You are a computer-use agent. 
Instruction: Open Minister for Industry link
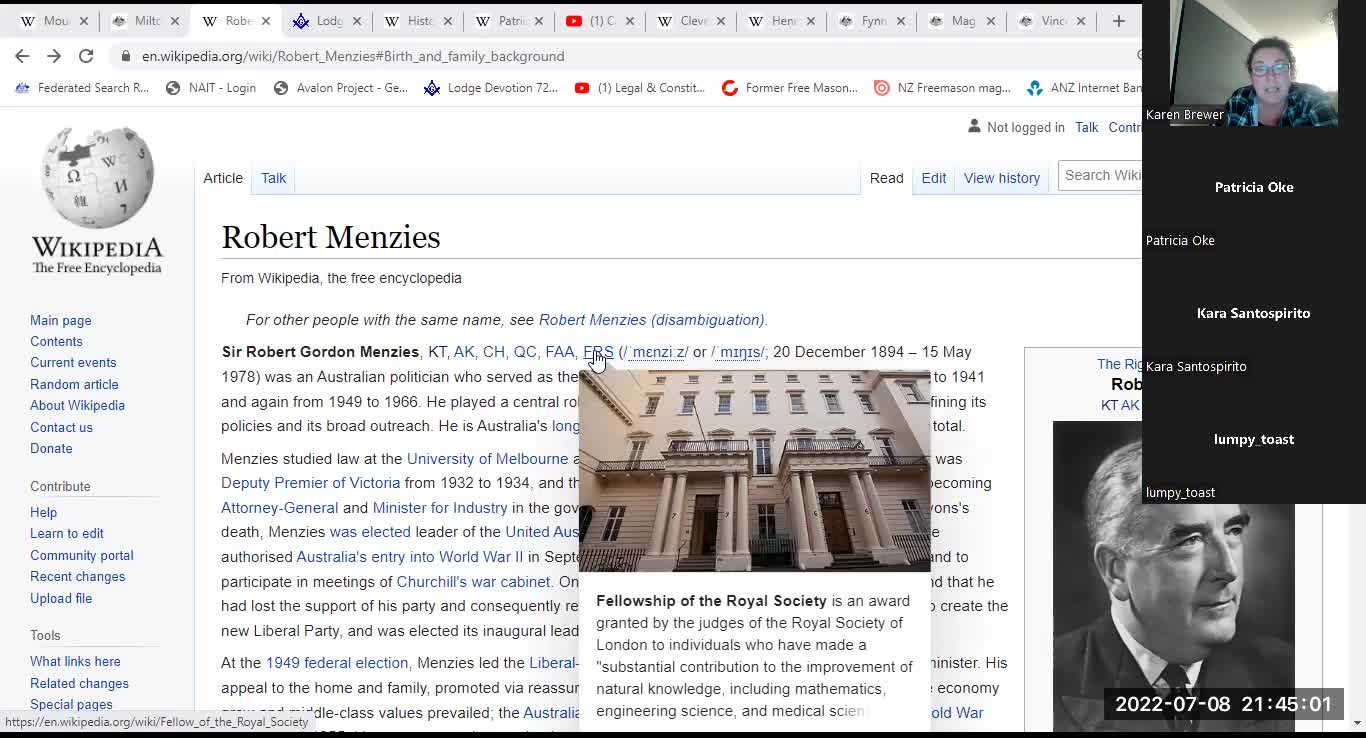pyautogui.click(x=440, y=508)
